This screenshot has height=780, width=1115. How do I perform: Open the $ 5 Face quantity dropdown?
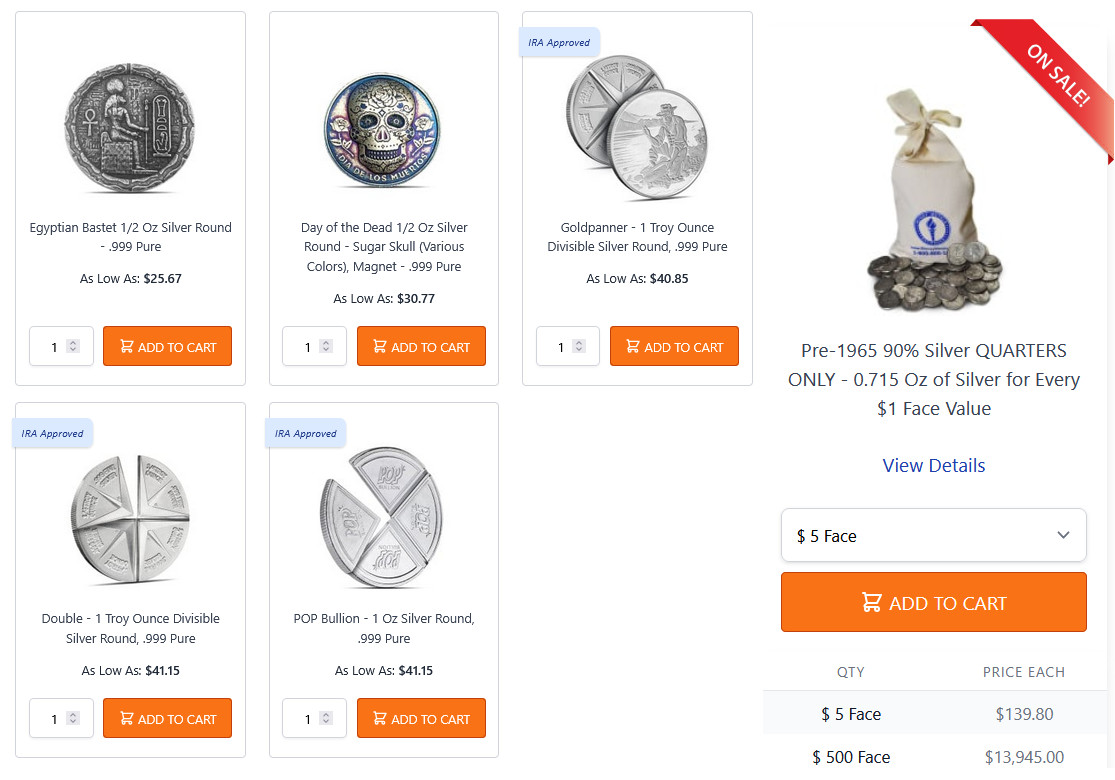pos(933,536)
